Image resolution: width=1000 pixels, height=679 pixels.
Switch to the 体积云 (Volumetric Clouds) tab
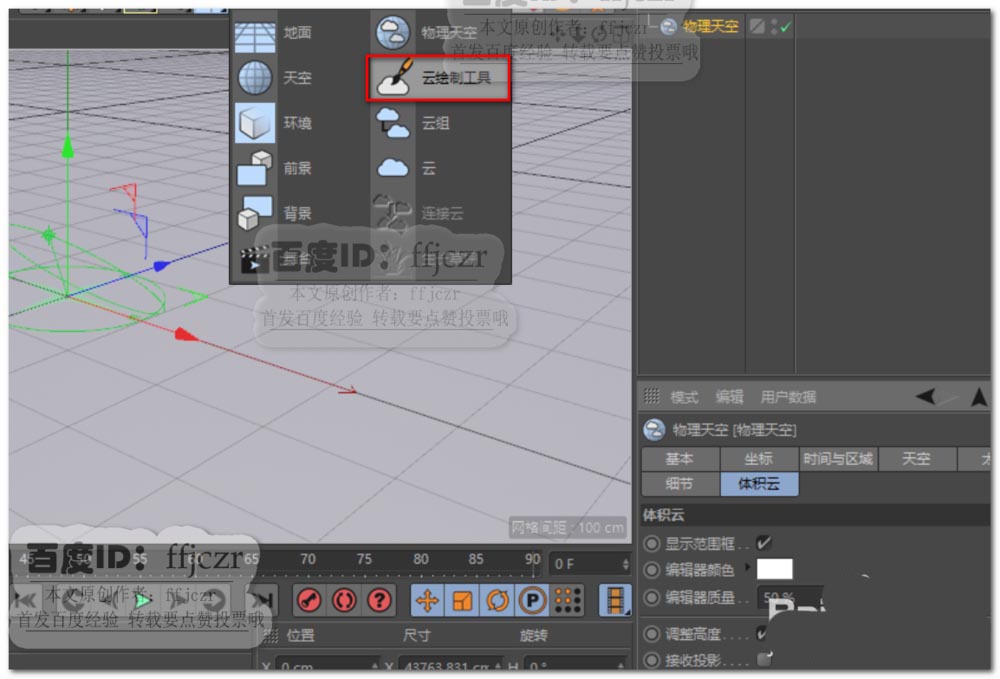(759, 483)
